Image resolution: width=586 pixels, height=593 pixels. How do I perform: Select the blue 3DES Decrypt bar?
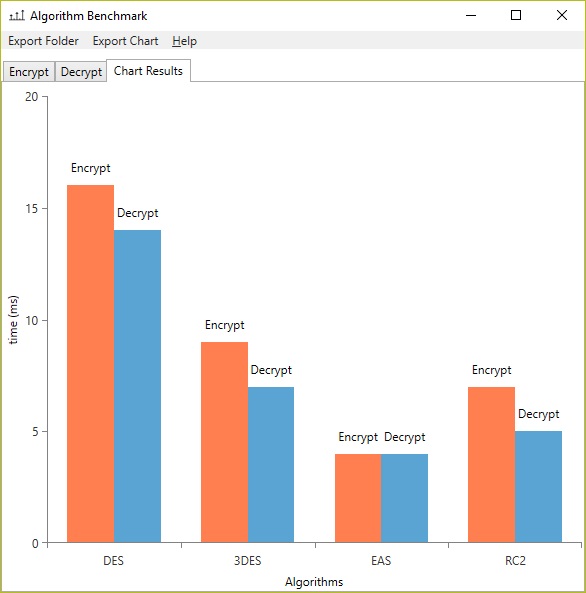pyautogui.click(x=271, y=464)
